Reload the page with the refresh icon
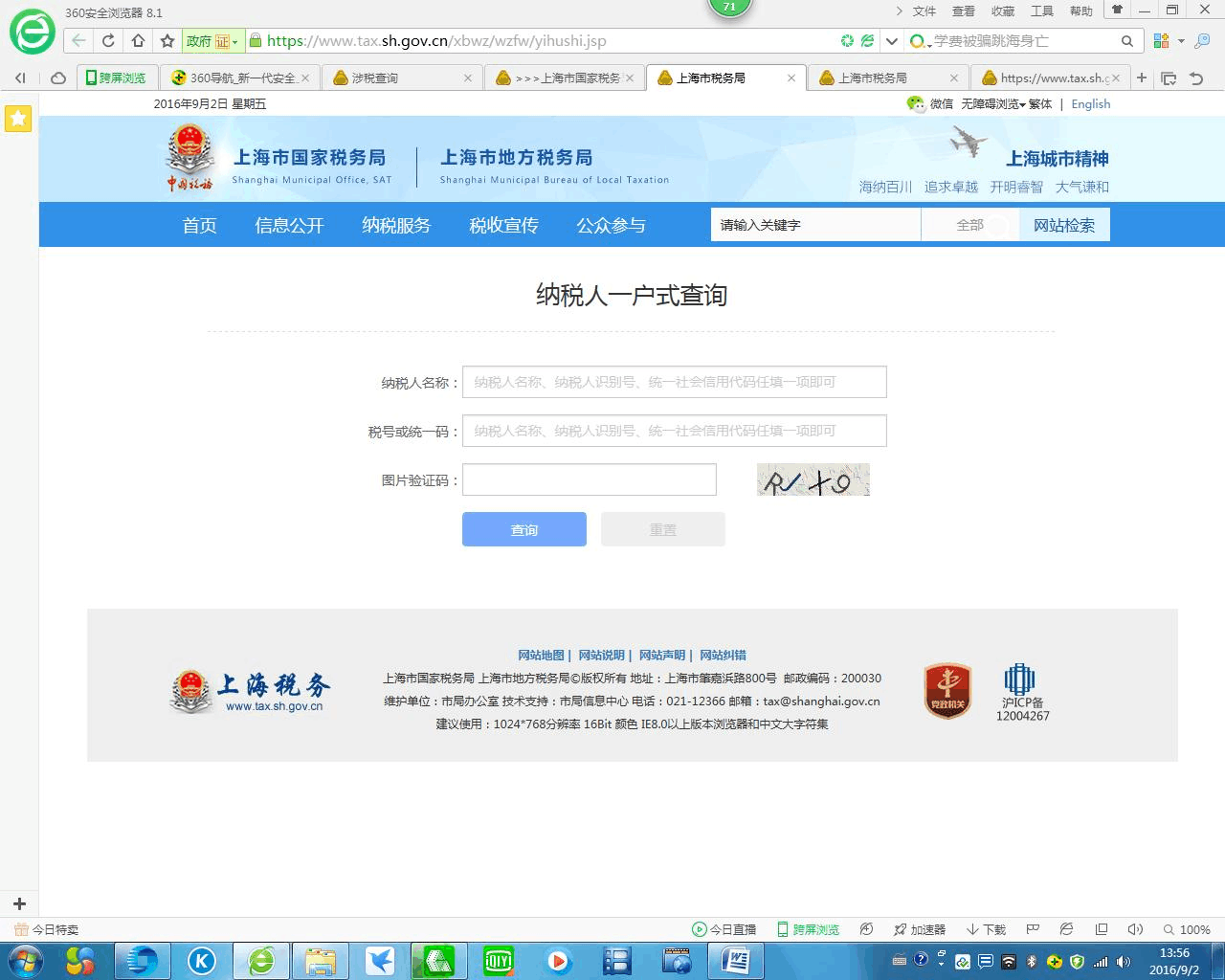1225x980 pixels. pos(108,41)
